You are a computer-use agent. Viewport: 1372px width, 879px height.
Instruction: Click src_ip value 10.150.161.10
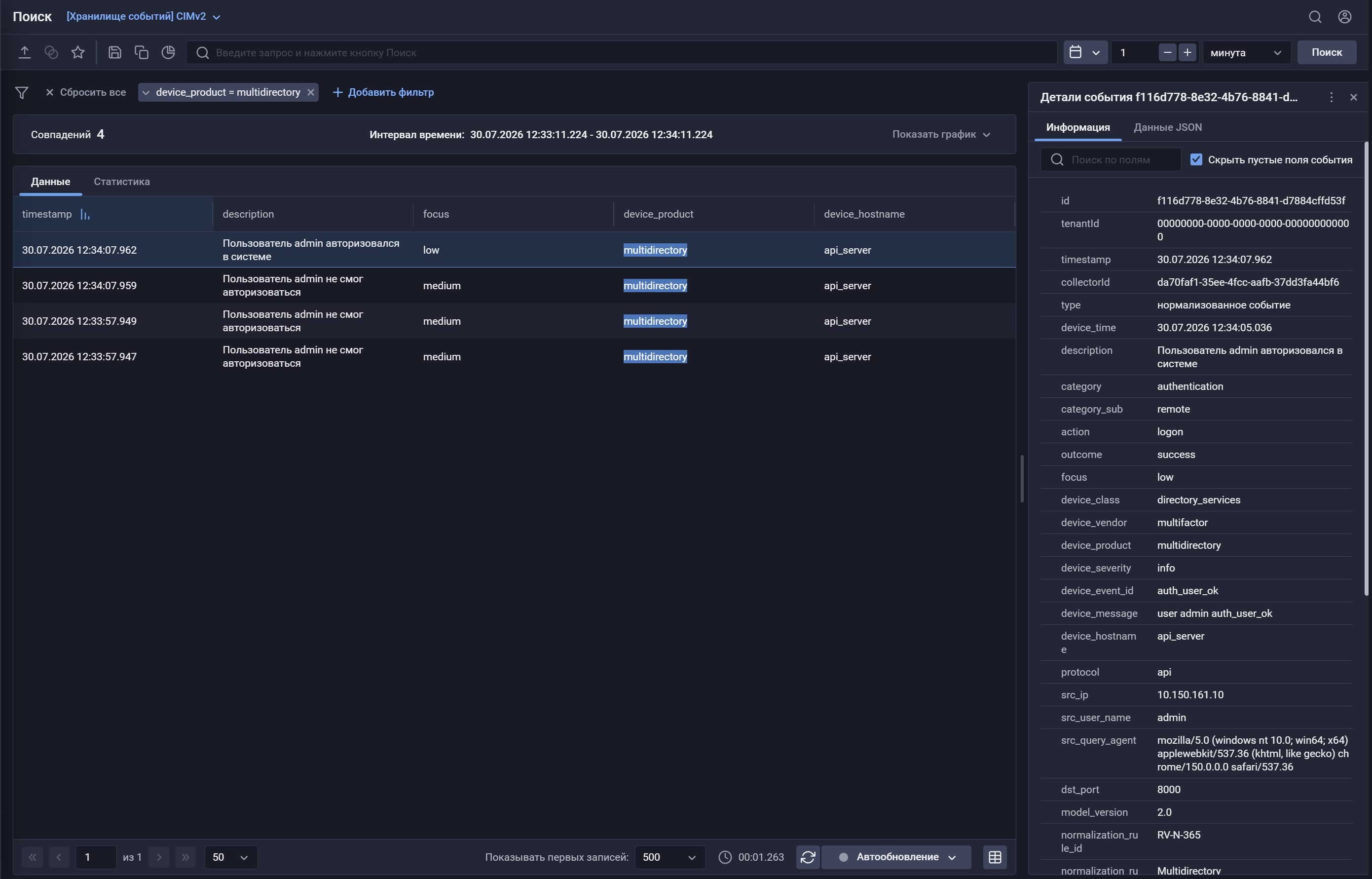tap(1190, 694)
